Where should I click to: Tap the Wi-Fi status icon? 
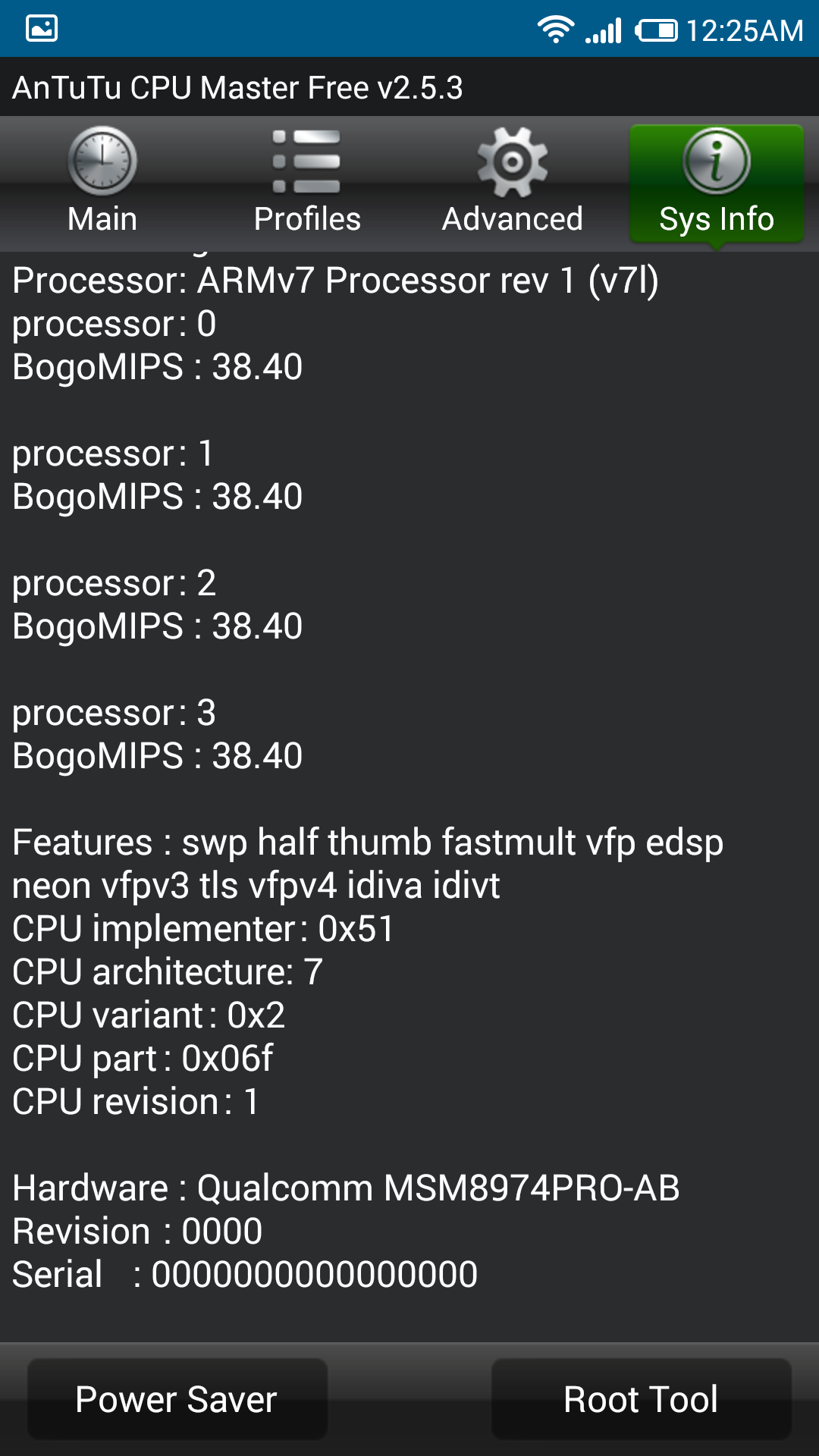click(556, 30)
